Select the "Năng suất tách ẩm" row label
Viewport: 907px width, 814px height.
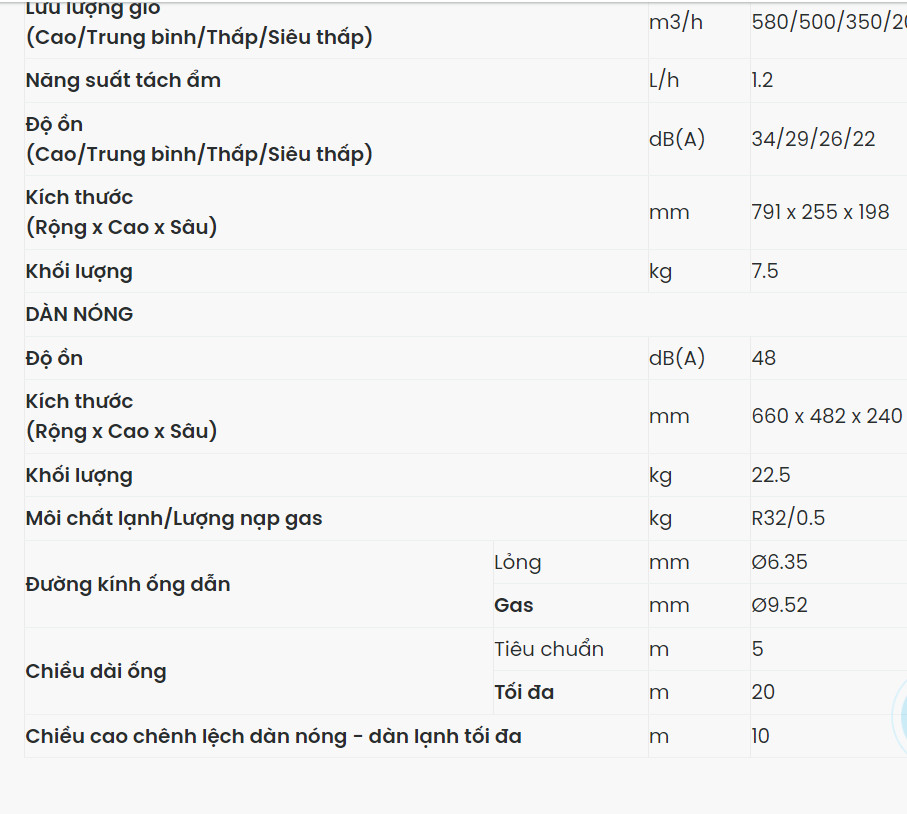(x=123, y=80)
